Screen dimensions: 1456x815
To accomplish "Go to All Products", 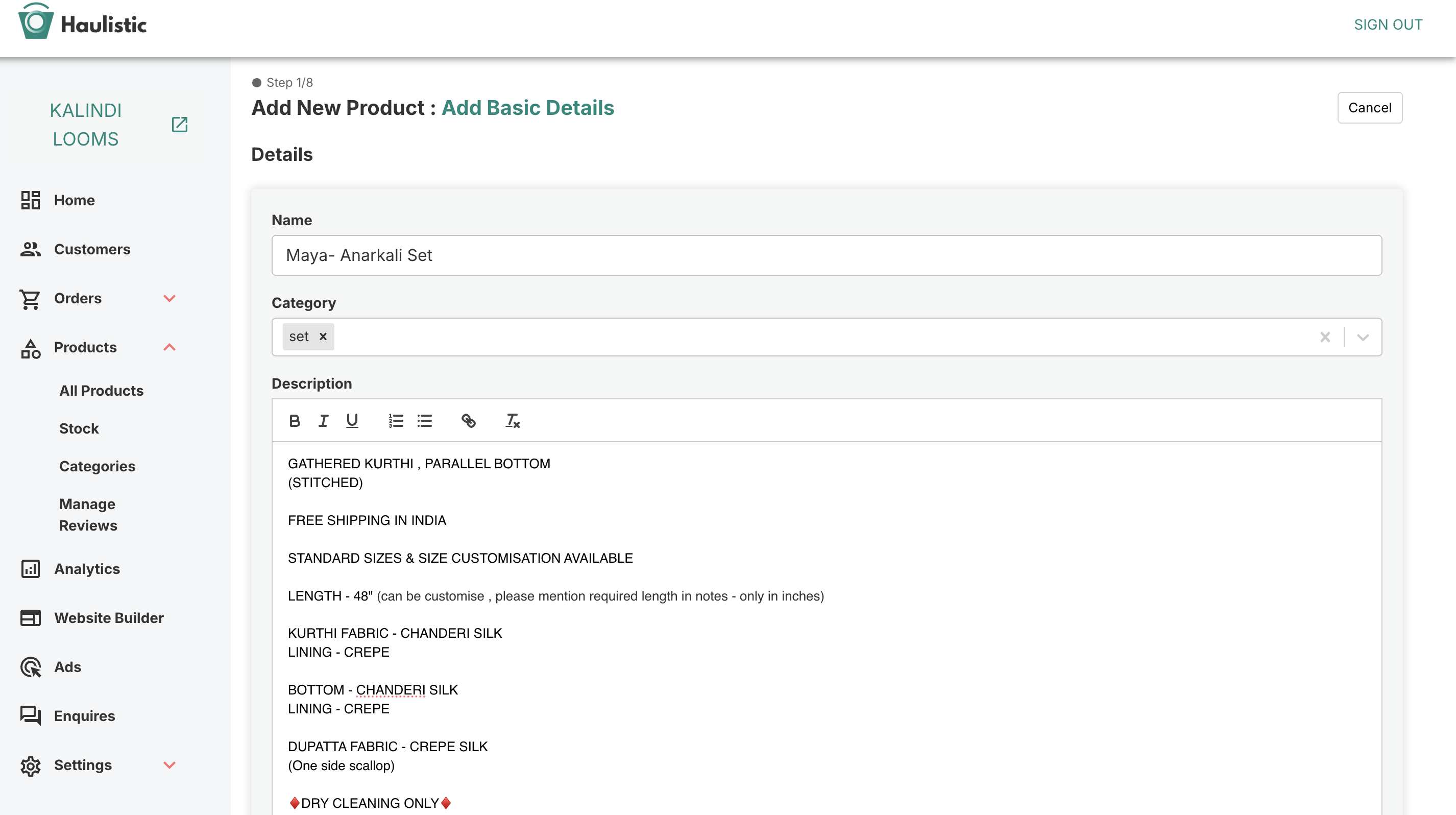I will (x=102, y=391).
